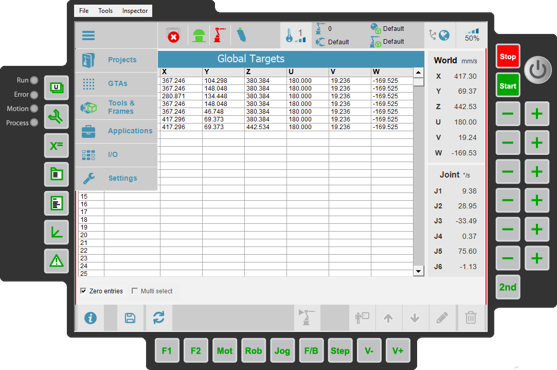Click the green coordinate axes key
The height and width of the screenshot is (370, 557).
click(56, 232)
